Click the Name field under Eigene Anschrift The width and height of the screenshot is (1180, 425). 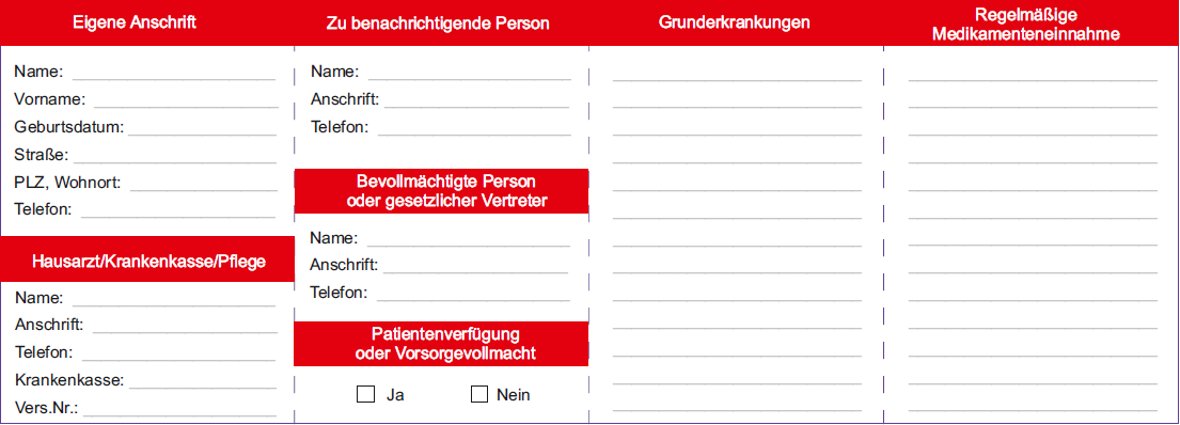[174, 72]
